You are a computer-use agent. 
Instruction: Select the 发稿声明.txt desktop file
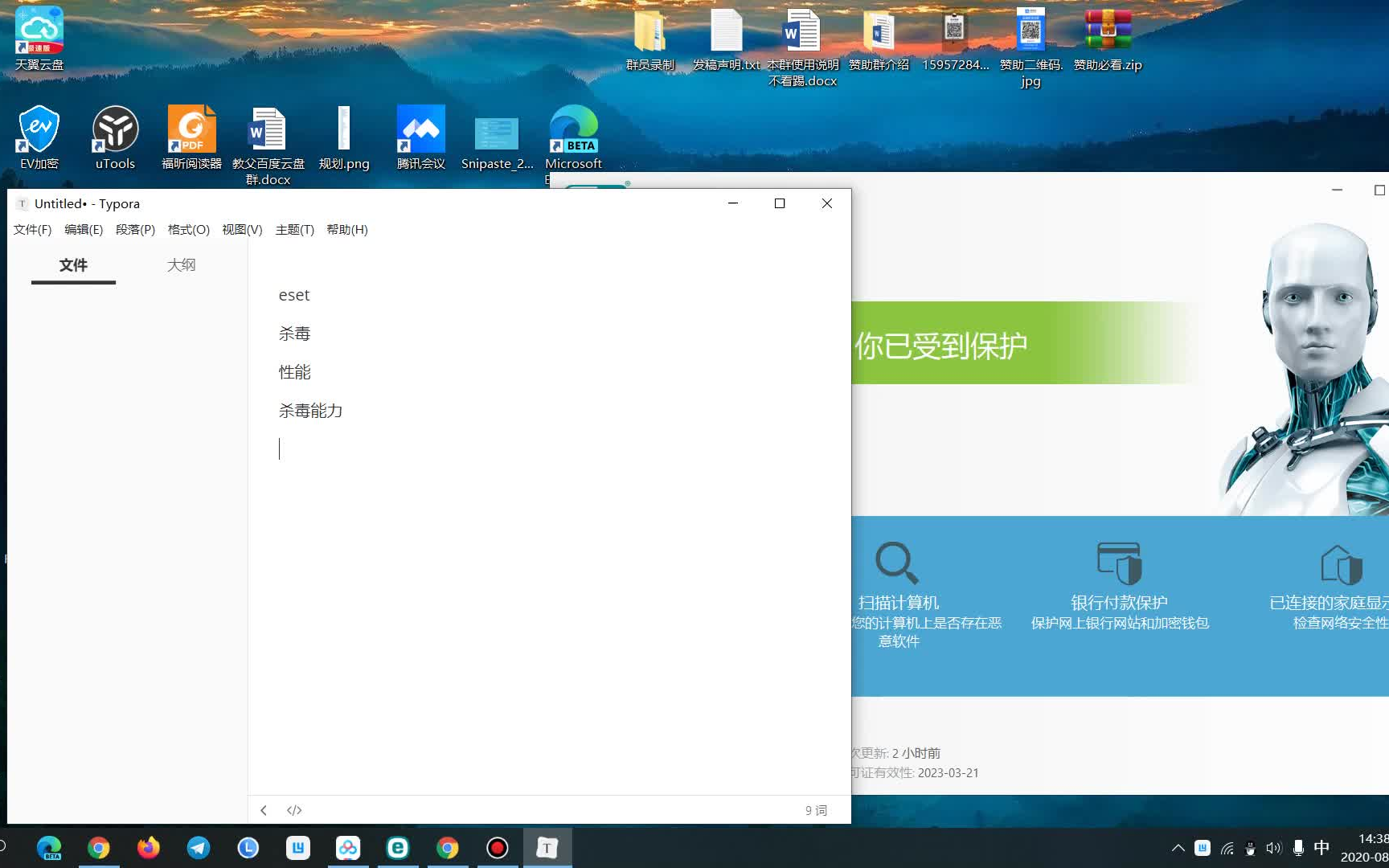[x=727, y=39]
